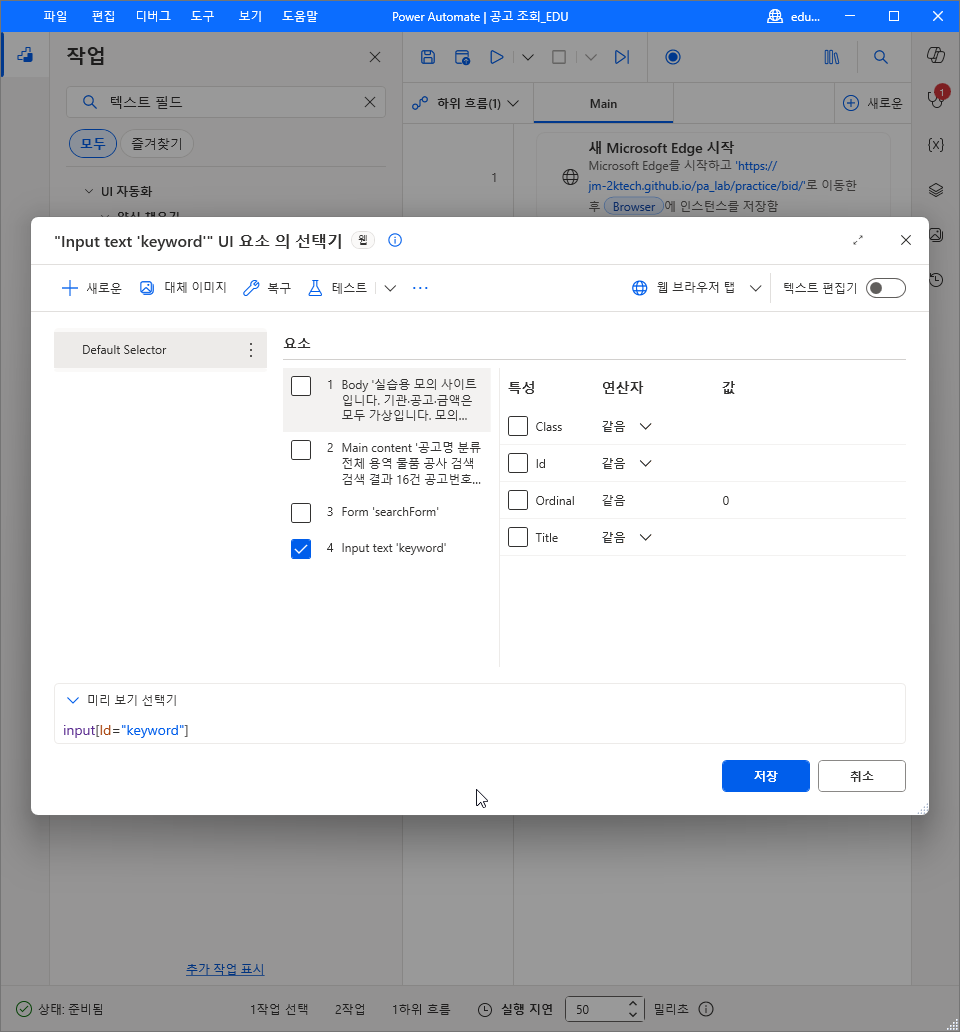Collapse the UI 자동화 tree group
This screenshot has height=1032, width=960.
[x=89, y=191]
